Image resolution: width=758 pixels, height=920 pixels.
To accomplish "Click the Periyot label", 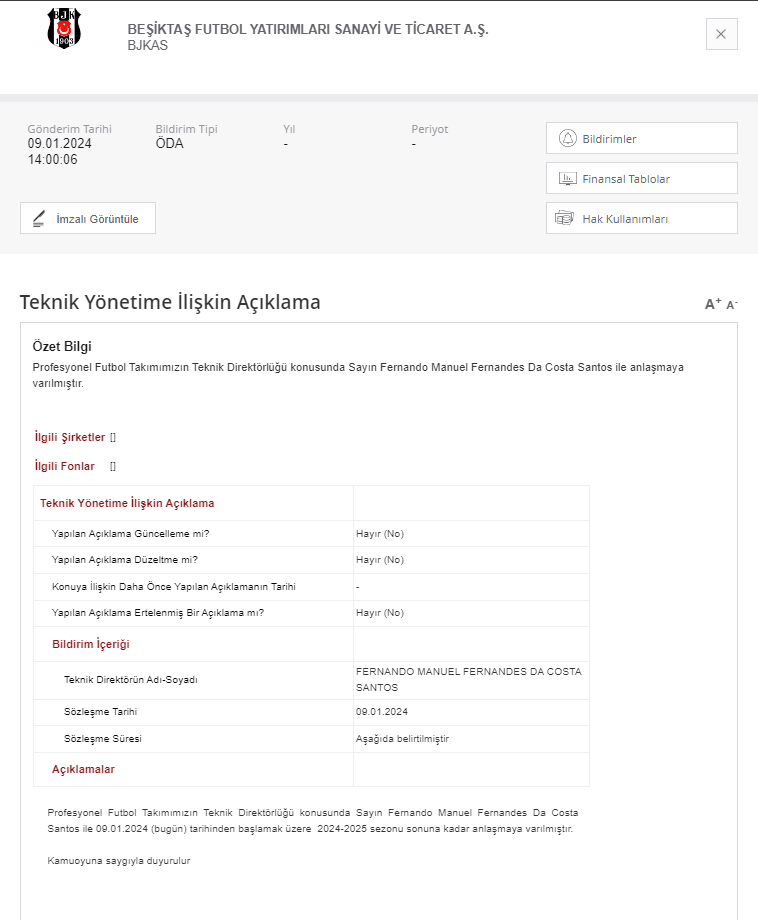I will coord(429,129).
